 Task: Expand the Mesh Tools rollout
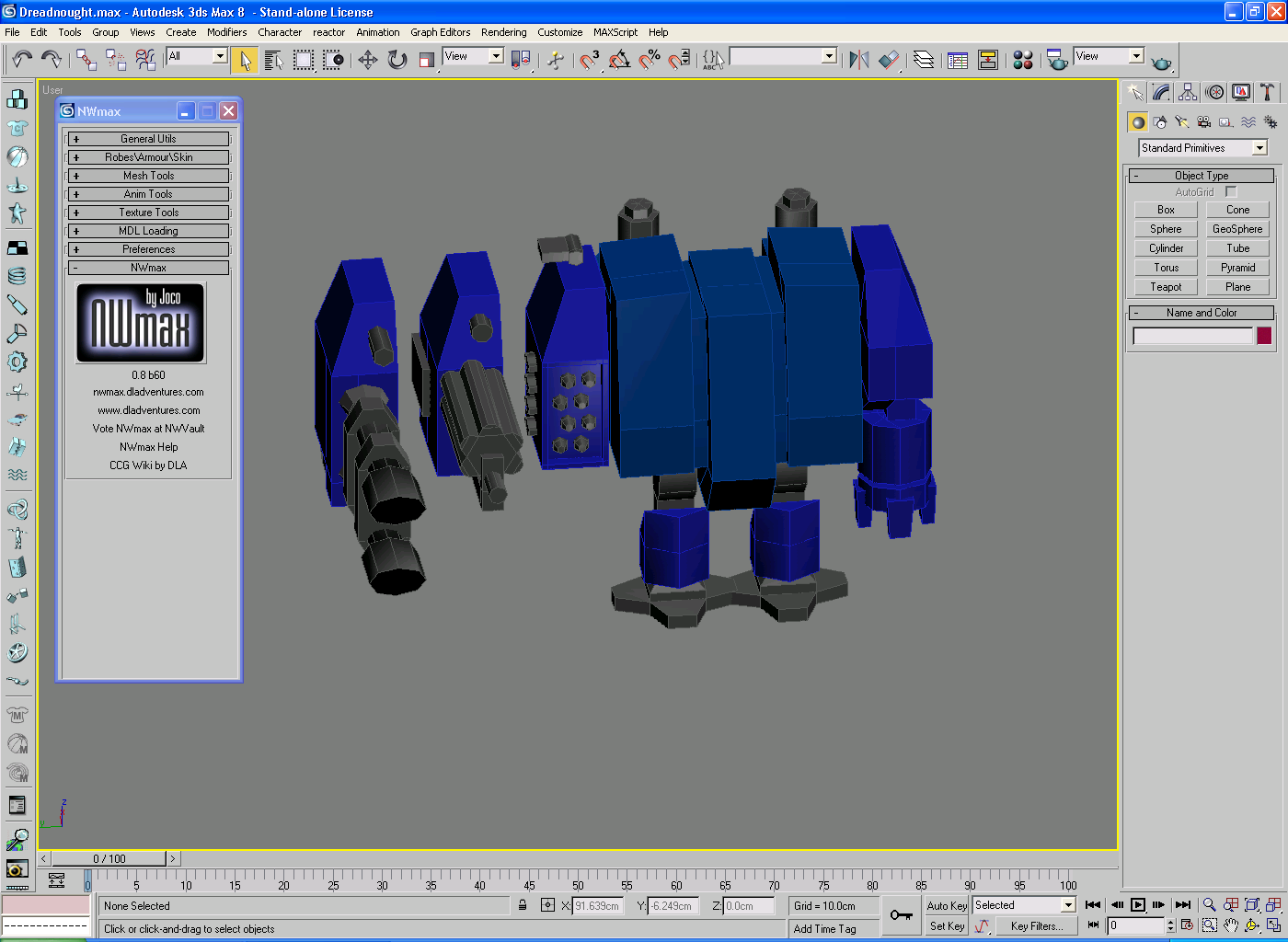(148, 176)
